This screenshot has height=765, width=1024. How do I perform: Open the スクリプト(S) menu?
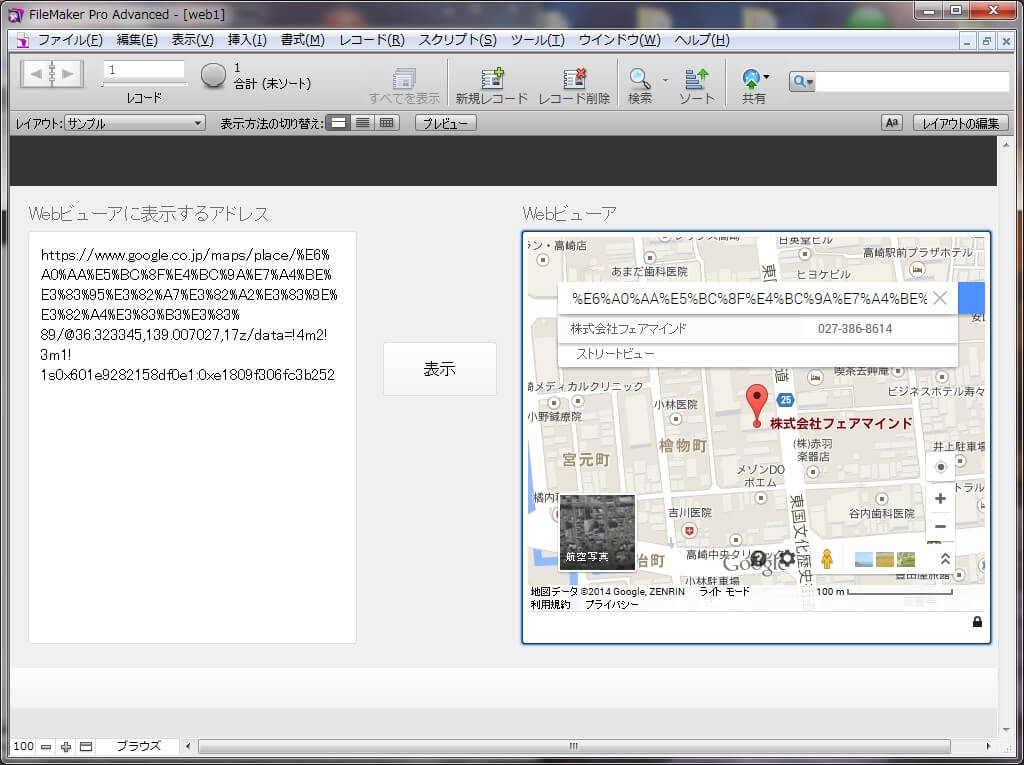(457, 40)
